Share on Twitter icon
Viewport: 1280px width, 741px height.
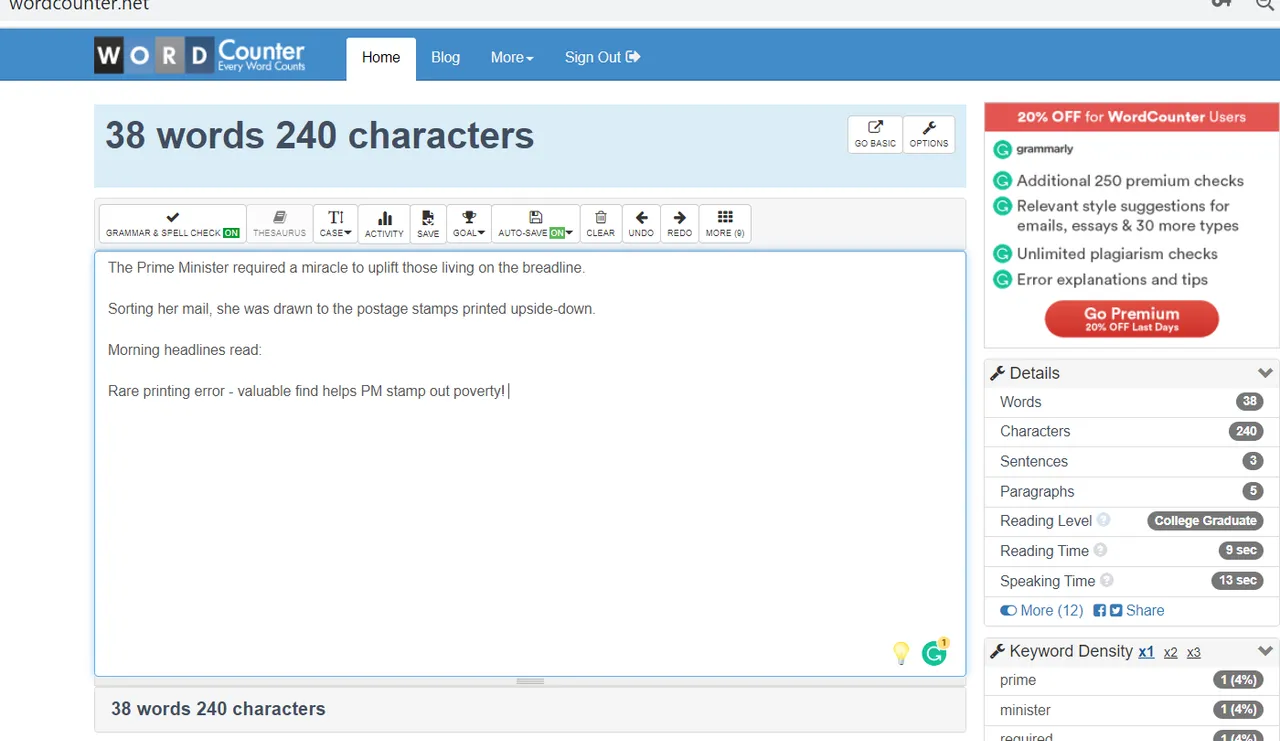[x=1116, y=610]
